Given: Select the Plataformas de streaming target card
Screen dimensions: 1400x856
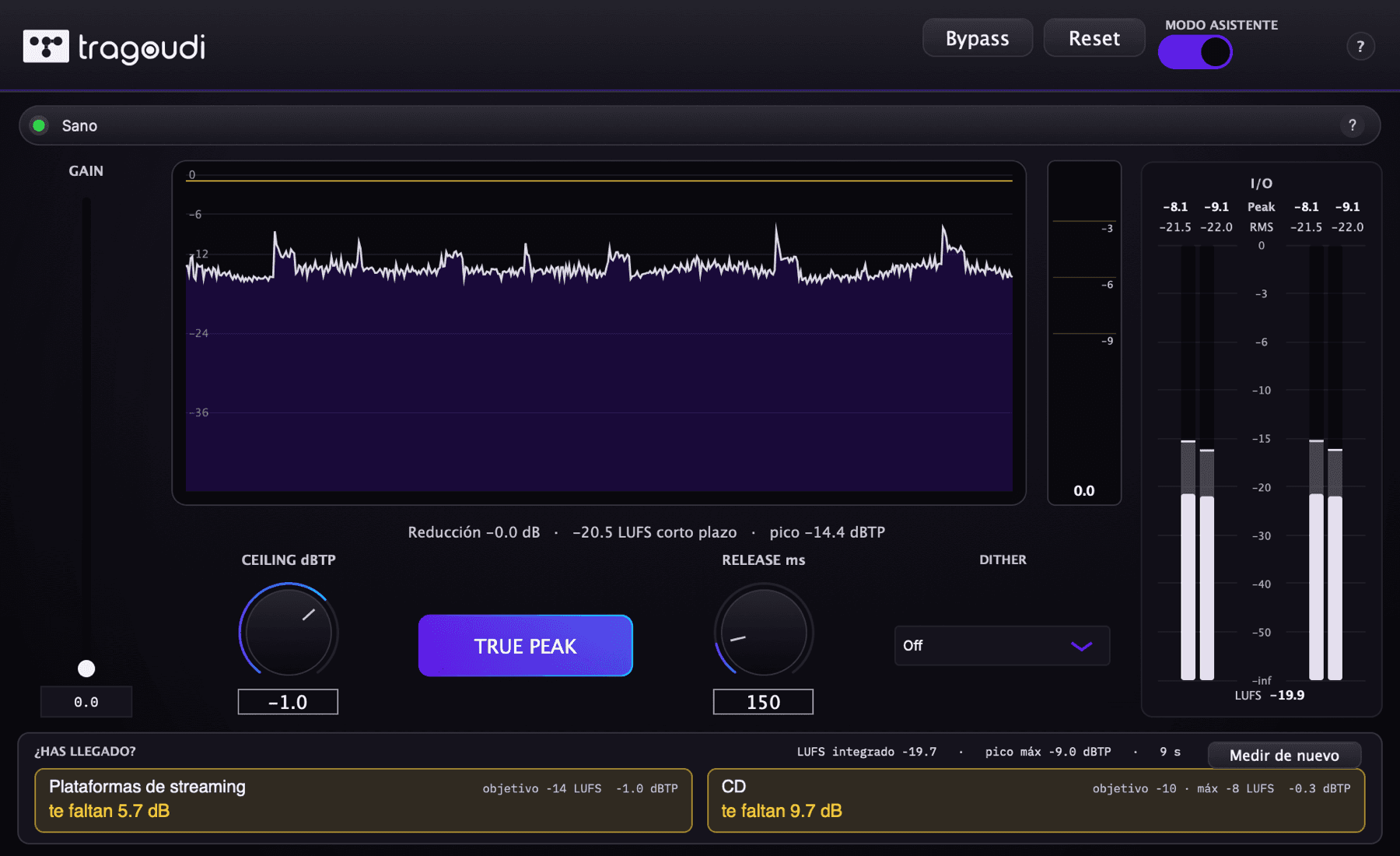Looking at the screenshot, I should [x=363, y=800].
